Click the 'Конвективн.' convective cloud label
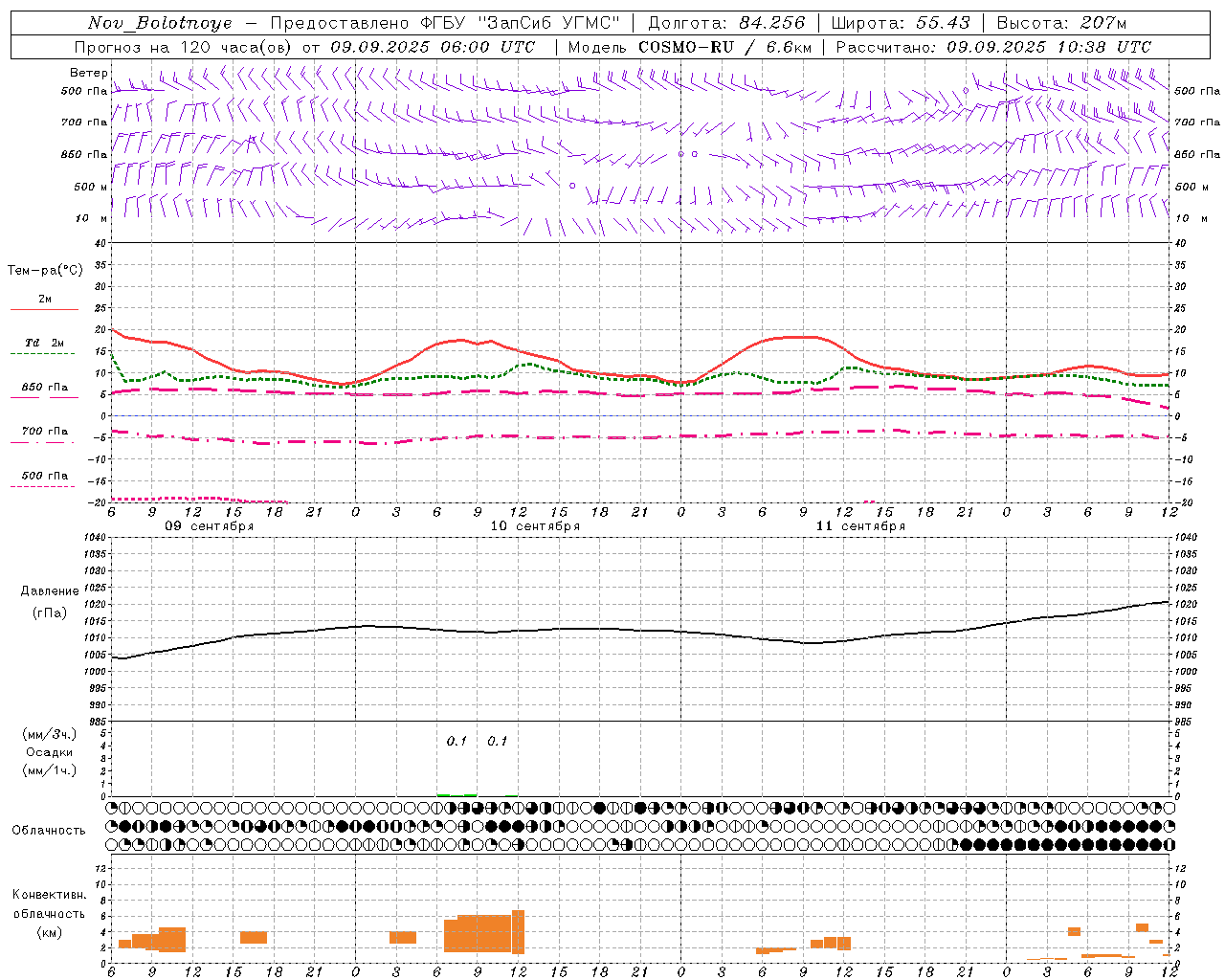1225x980 pixels. [49, 895]
